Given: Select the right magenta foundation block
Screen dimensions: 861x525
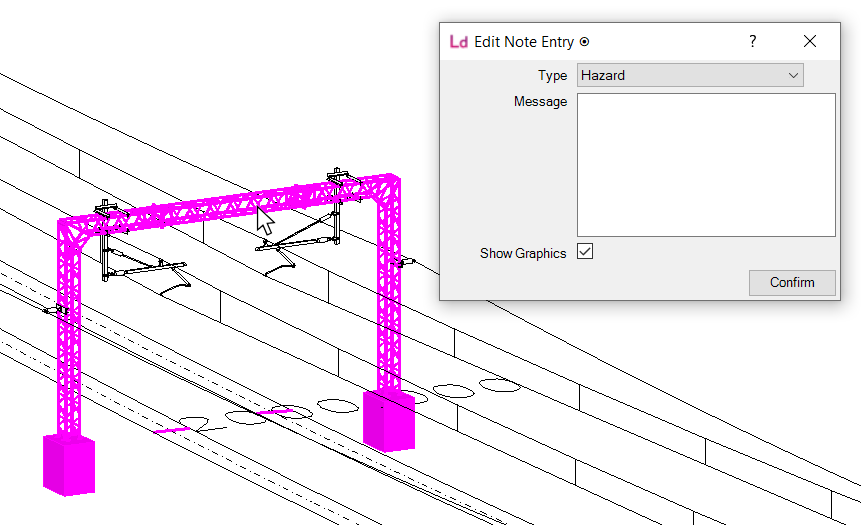Looking at the screenshot, I should (x=389, y=420).
